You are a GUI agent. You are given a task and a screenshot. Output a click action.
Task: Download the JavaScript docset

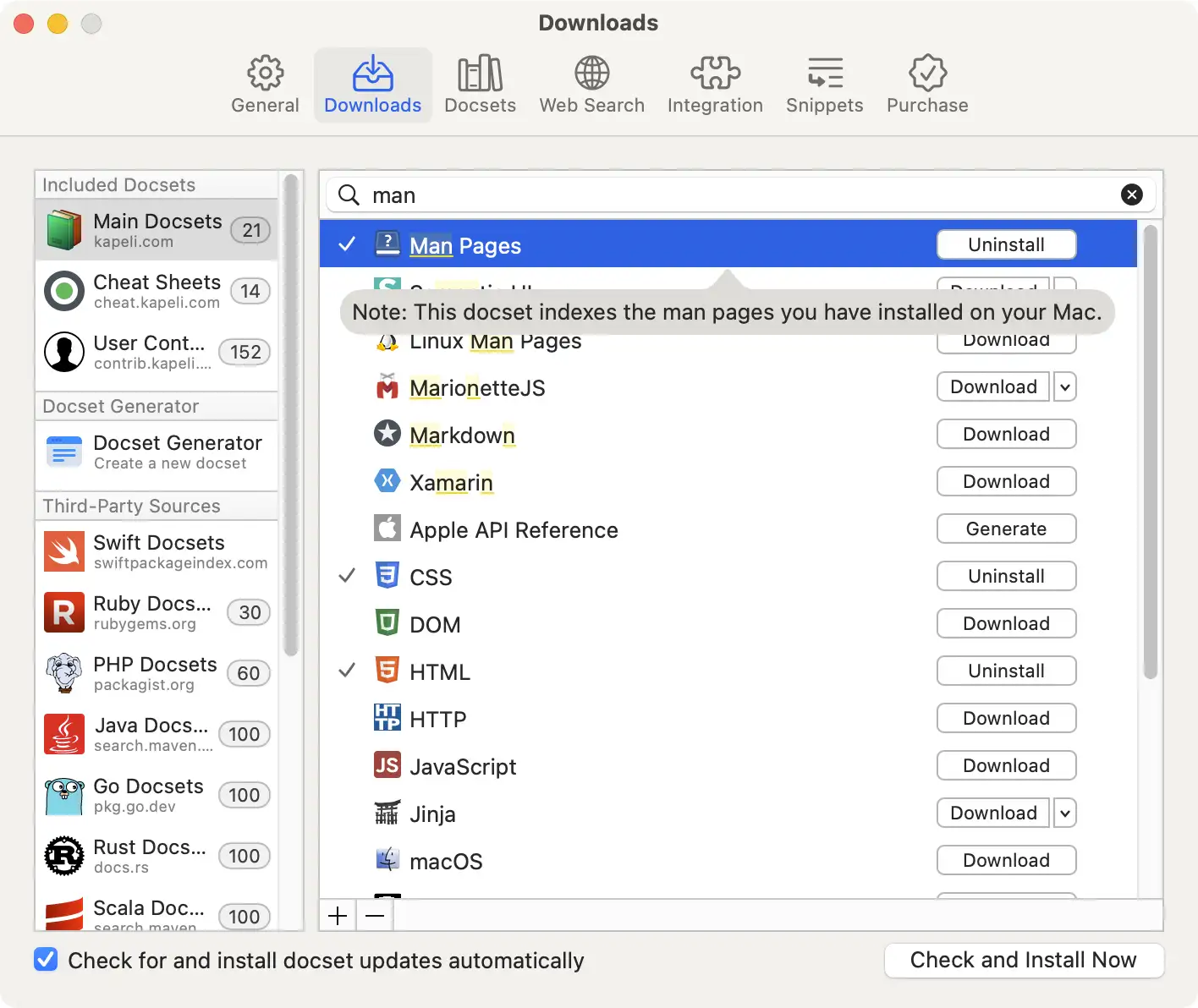1006,765
